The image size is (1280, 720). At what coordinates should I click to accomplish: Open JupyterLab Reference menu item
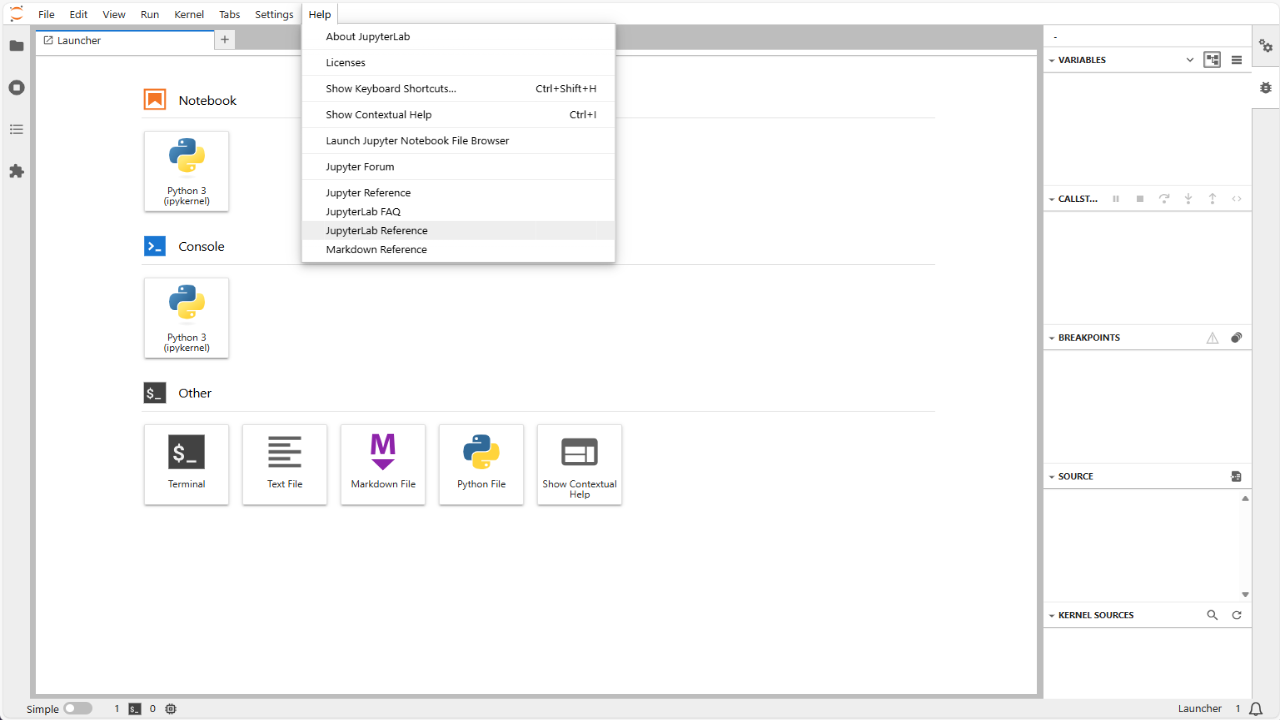458,231
